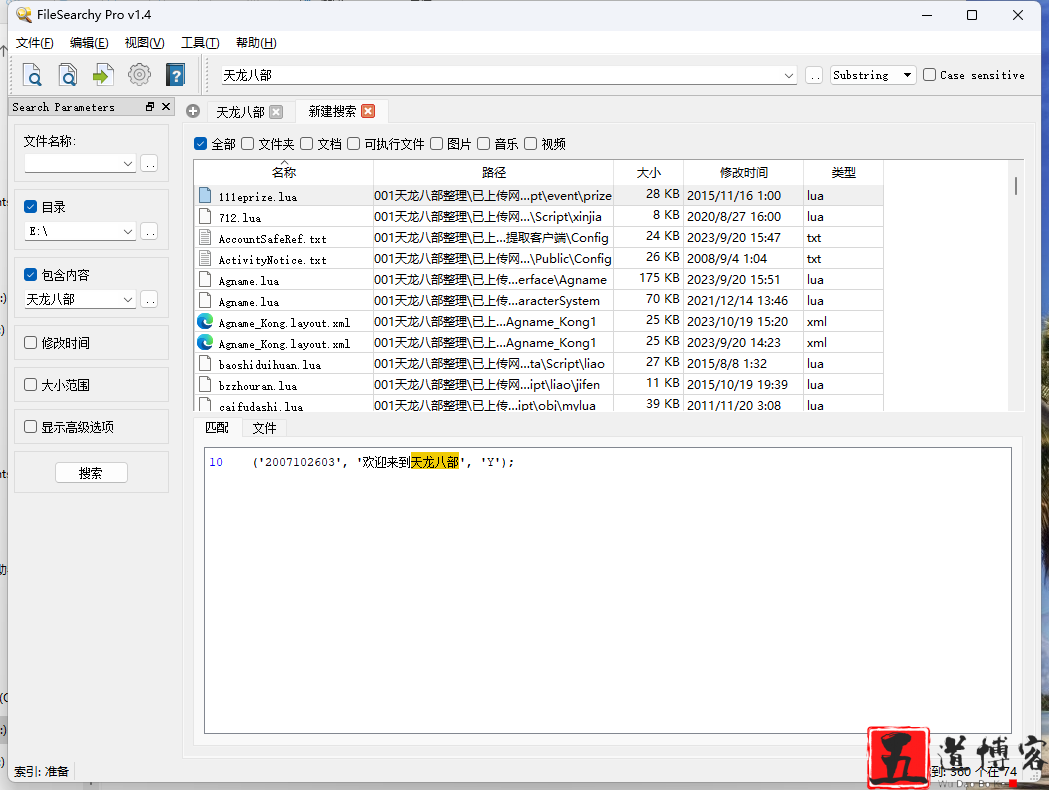The width and height of the screenshot is (1049, 790).
Task: Float the Search Parameters panel
Action: coord(150,106)
